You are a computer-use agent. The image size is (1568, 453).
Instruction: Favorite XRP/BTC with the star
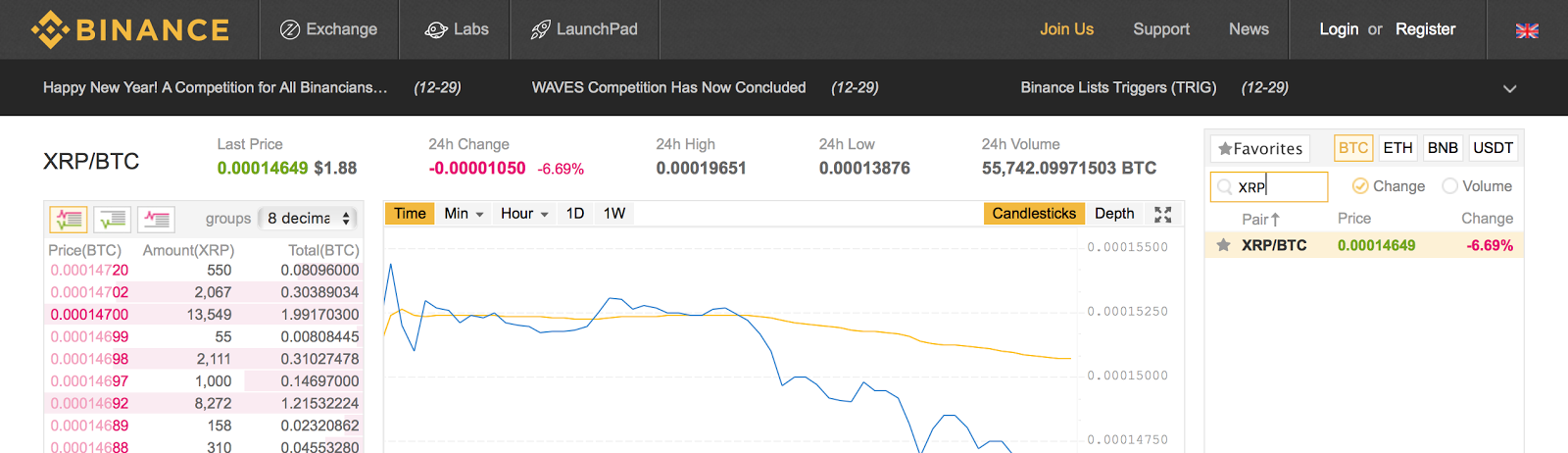point(1223,245)
